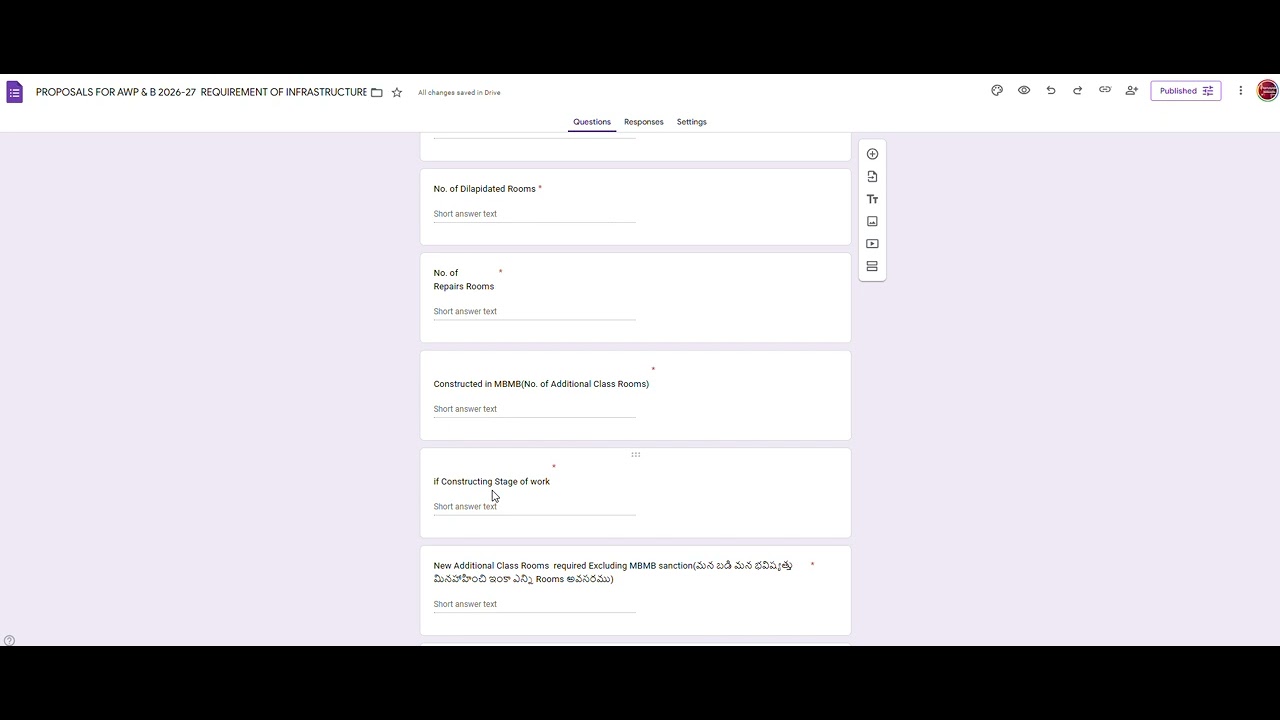Image resolution: width=1280 pixels, height=720 pixels.
Task: Add a video to form
Action: [872, 244]
